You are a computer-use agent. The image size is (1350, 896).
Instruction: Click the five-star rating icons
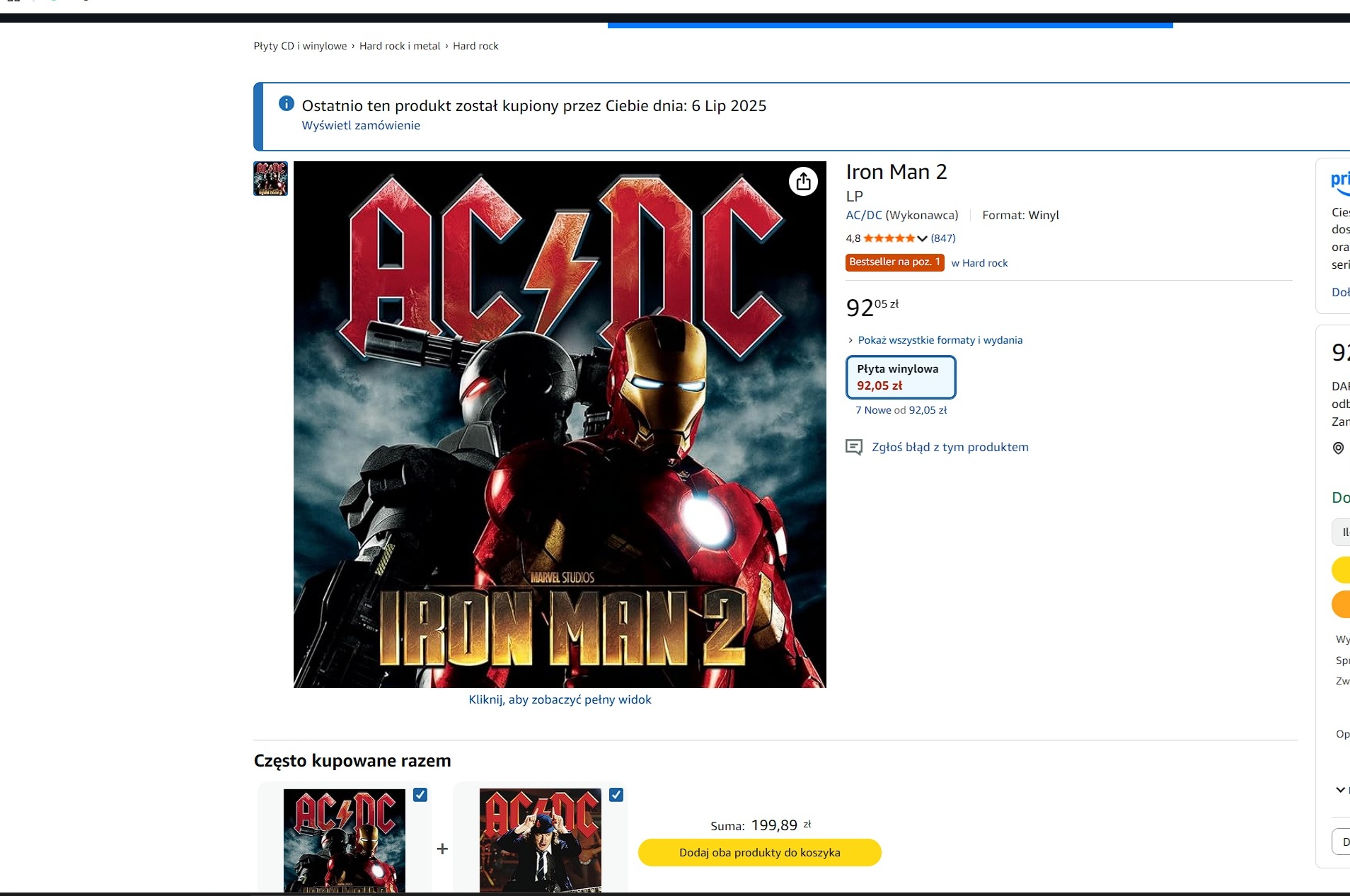click(x=889, y=238)
